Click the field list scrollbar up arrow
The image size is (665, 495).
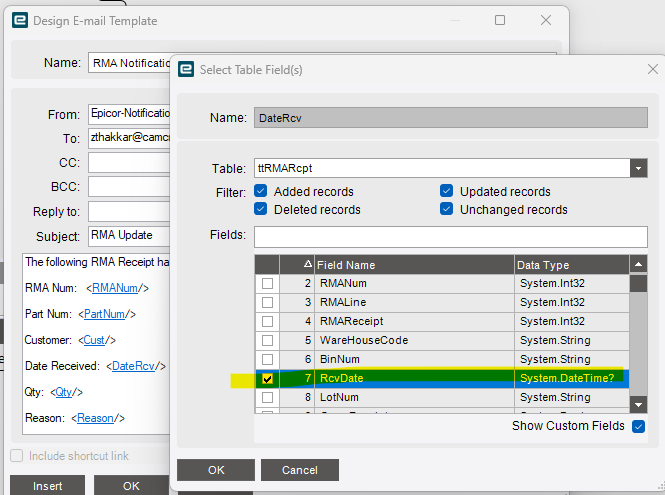point(638,265)
